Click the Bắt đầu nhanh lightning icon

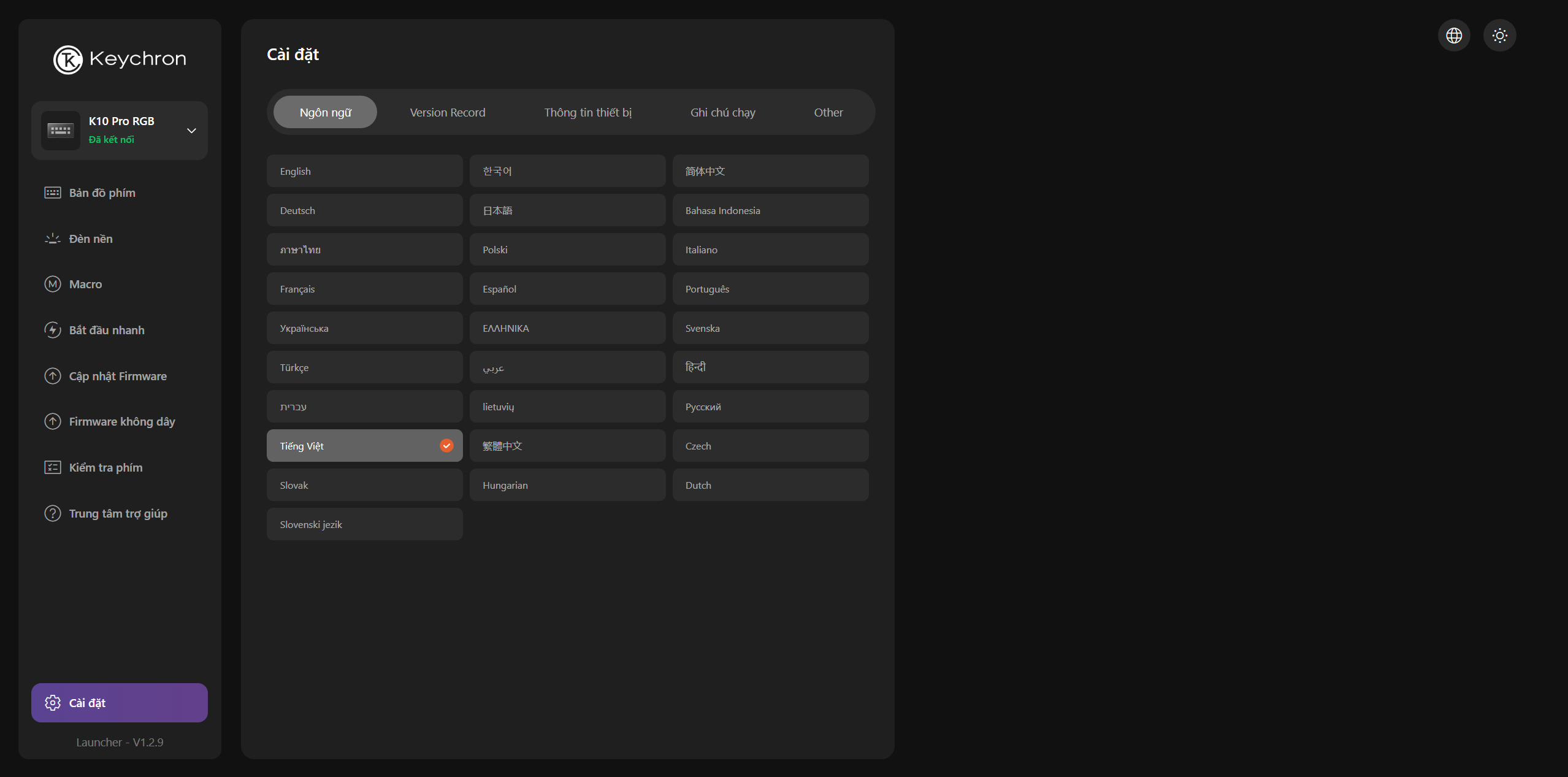53,330
